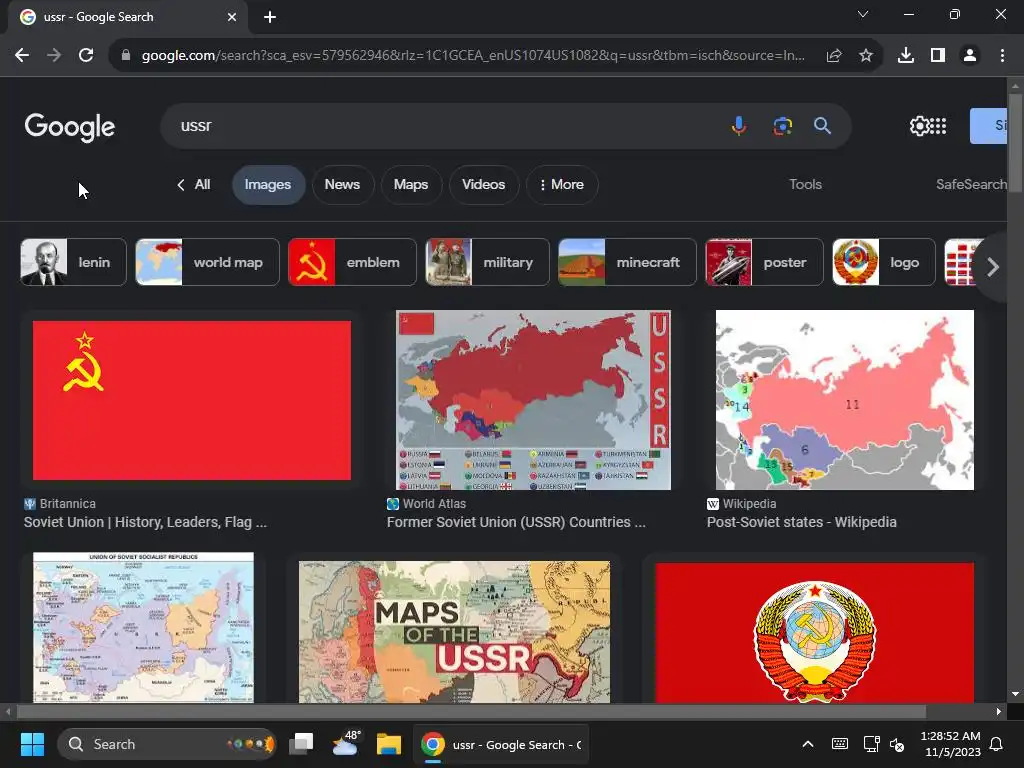Submit search with magnifier icon
The image size is (1024, 768).
822,125
